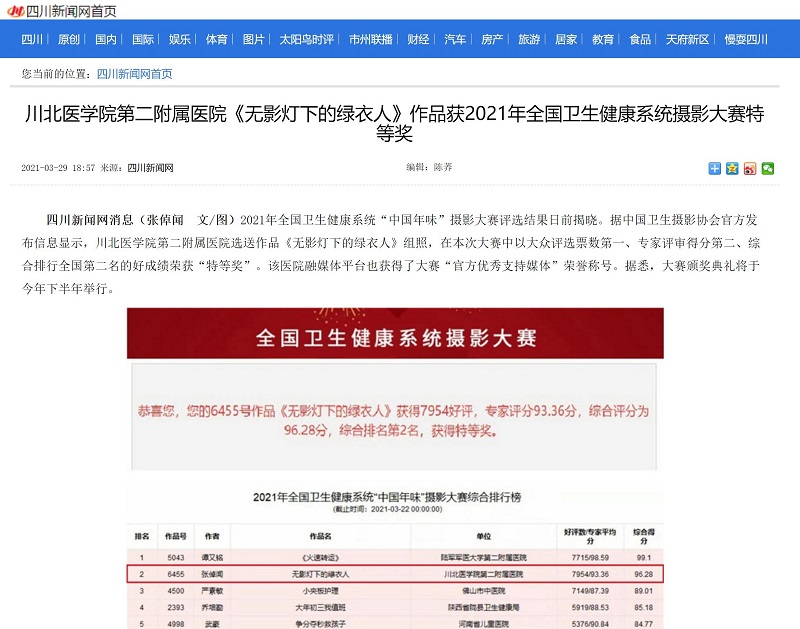
Task: Click 四川新闻网首页 header text at top
Action: [70, 10]
